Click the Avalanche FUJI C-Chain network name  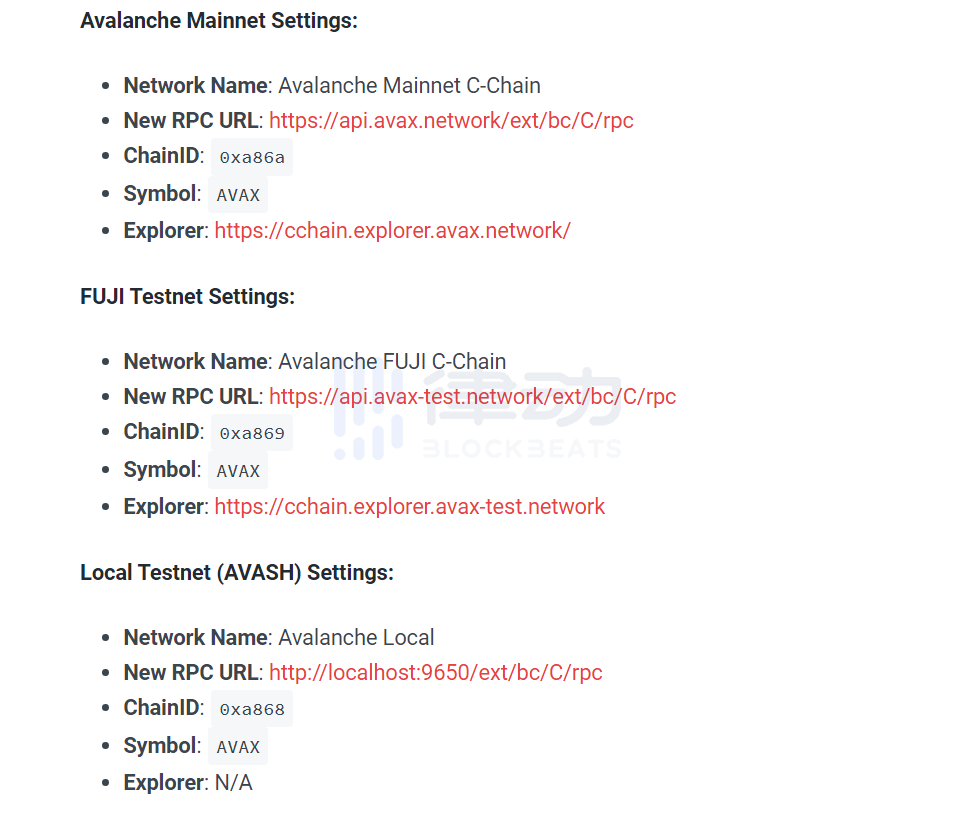point(392,362)
